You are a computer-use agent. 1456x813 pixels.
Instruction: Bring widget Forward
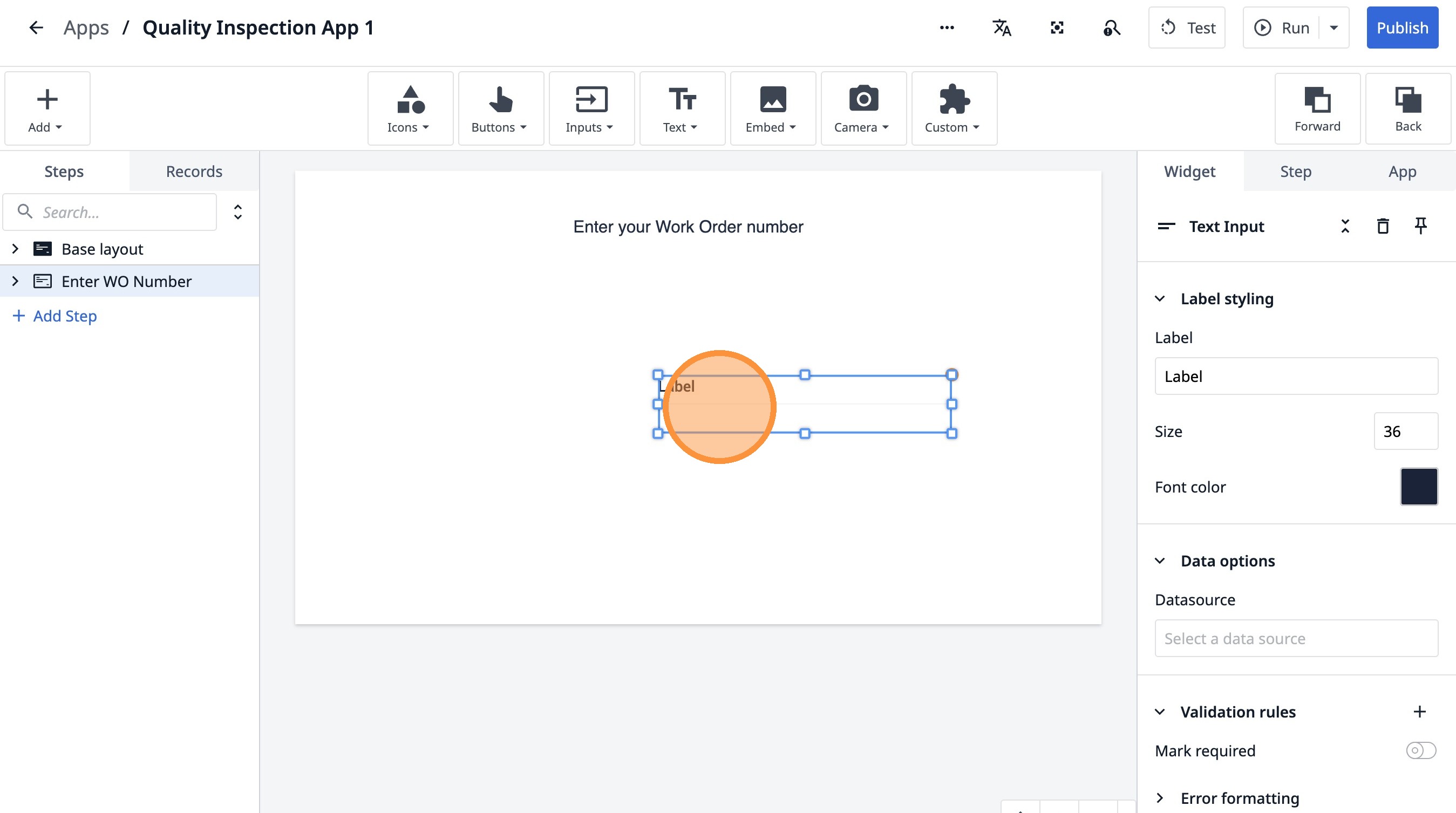pos(1317,108)
